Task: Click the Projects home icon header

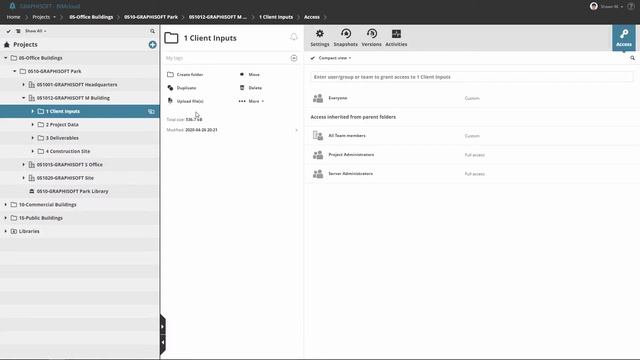Action: 7,44
